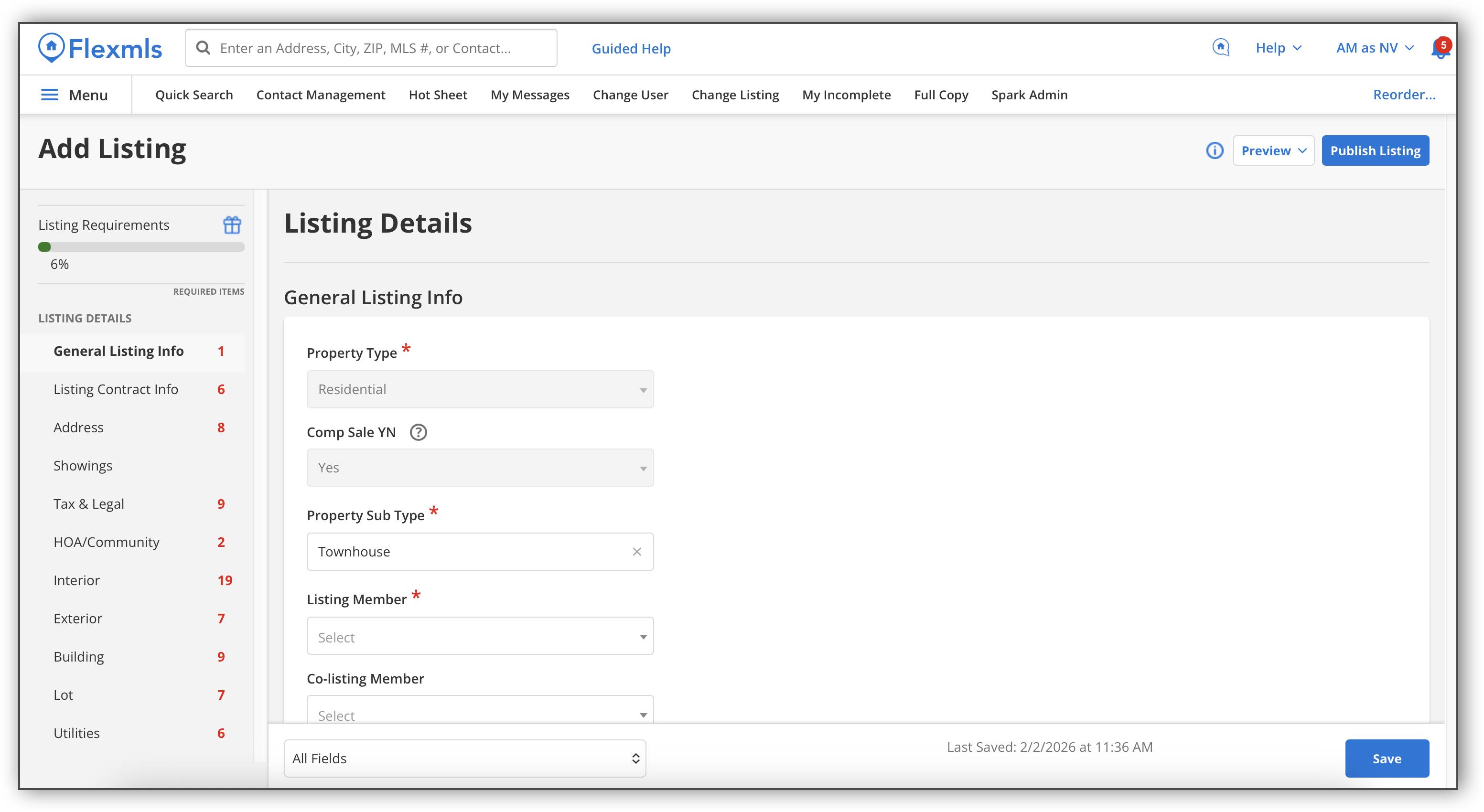Open the Property Type dropdown

480,389
